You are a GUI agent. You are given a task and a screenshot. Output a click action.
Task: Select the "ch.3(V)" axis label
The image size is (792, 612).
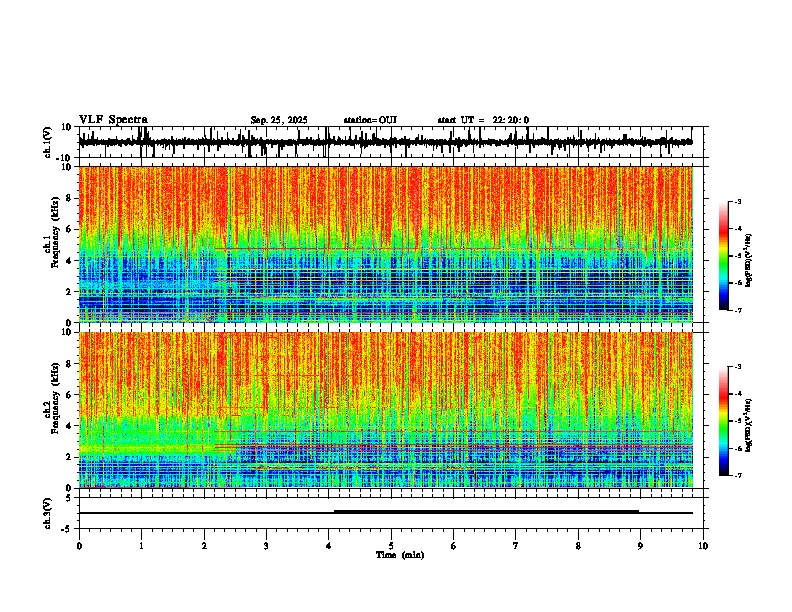tap(48, 513)
